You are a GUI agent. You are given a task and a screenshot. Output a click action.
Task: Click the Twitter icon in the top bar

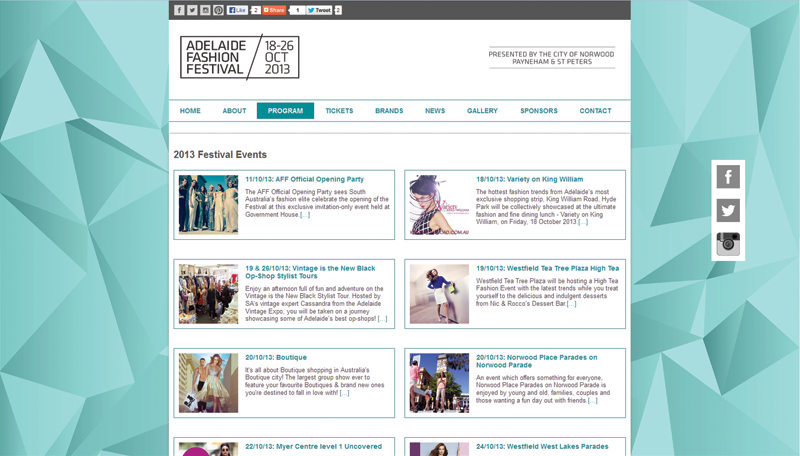[x=192, y=10]
